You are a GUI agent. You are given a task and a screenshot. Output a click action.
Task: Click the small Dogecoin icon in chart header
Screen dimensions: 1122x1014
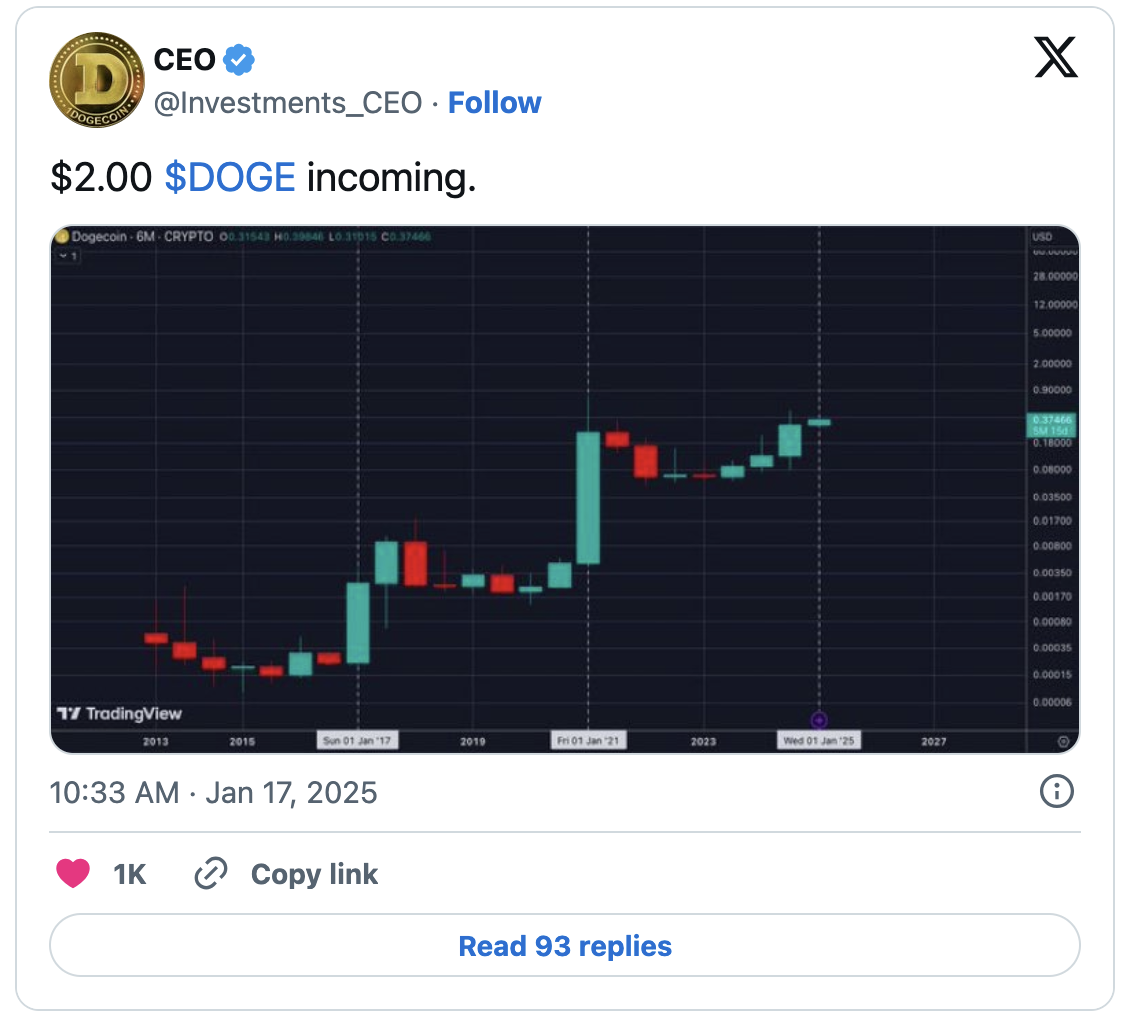(x=62, y=237)
